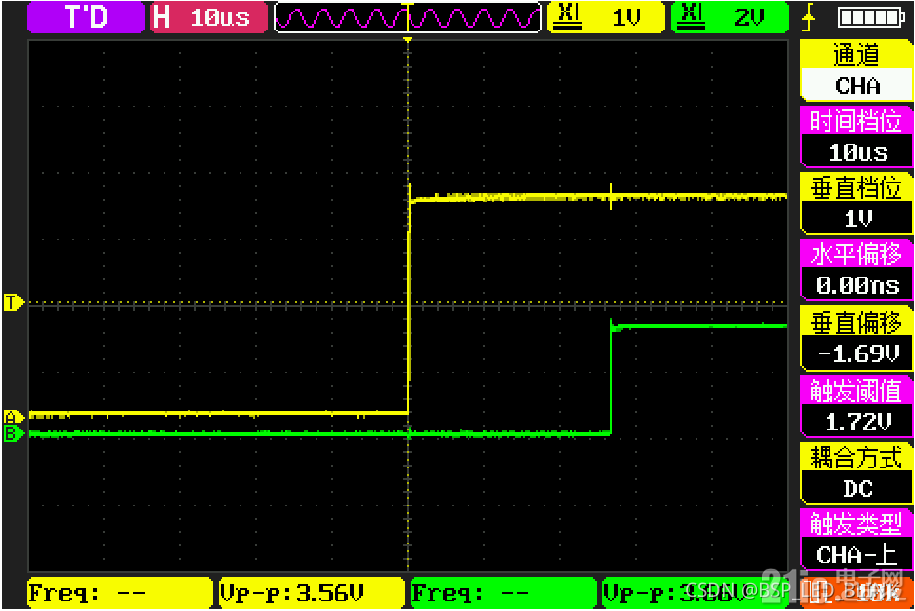Click the 1.72V trigger threshold value

tap(856, 421)
